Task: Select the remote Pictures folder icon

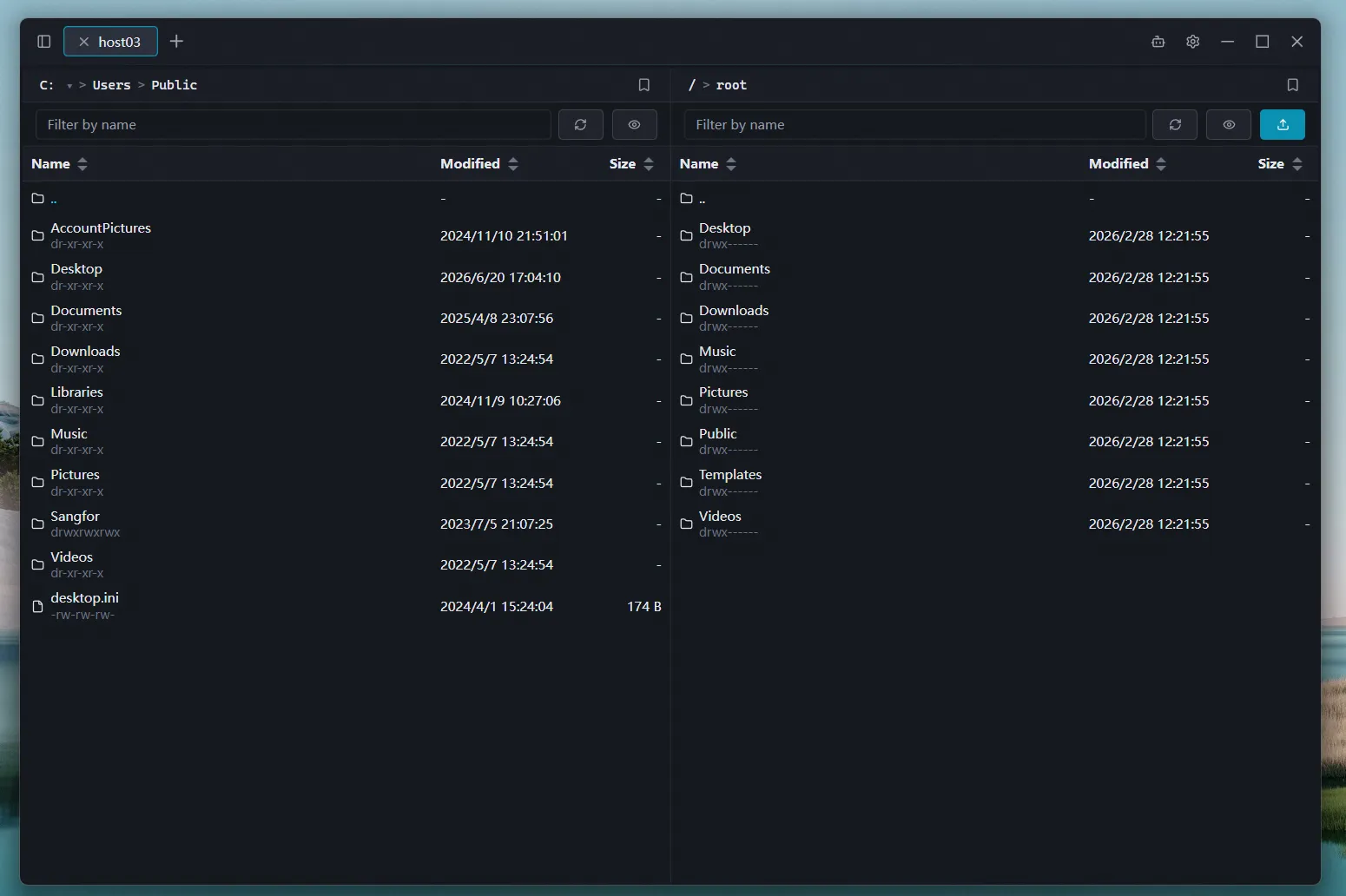Action: pos(686,400)
